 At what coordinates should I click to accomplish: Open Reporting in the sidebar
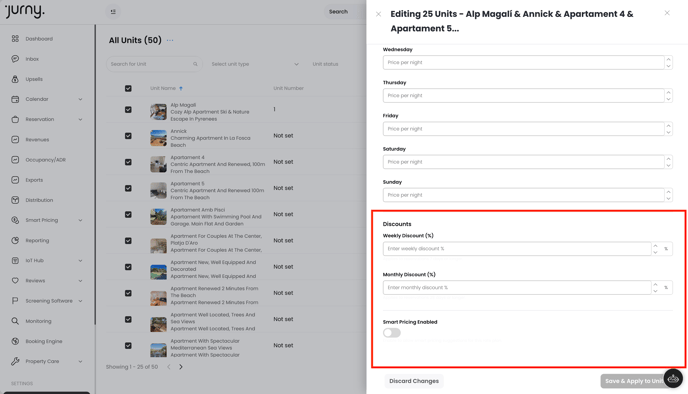coord(37,240)
